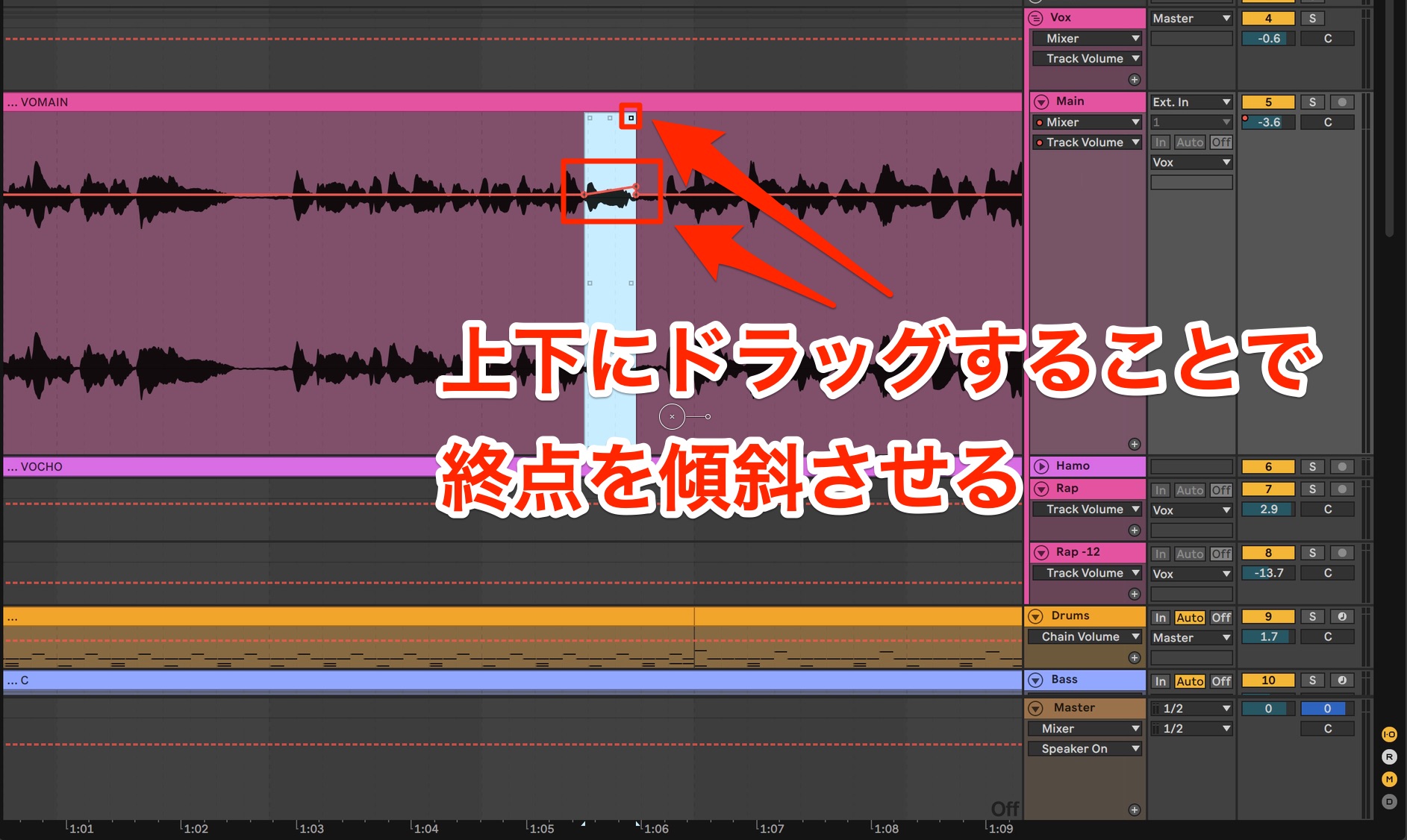Screen dimensions: 1407x840
Task: Deactivate track 9 Drums activator
Action: 1268,617
